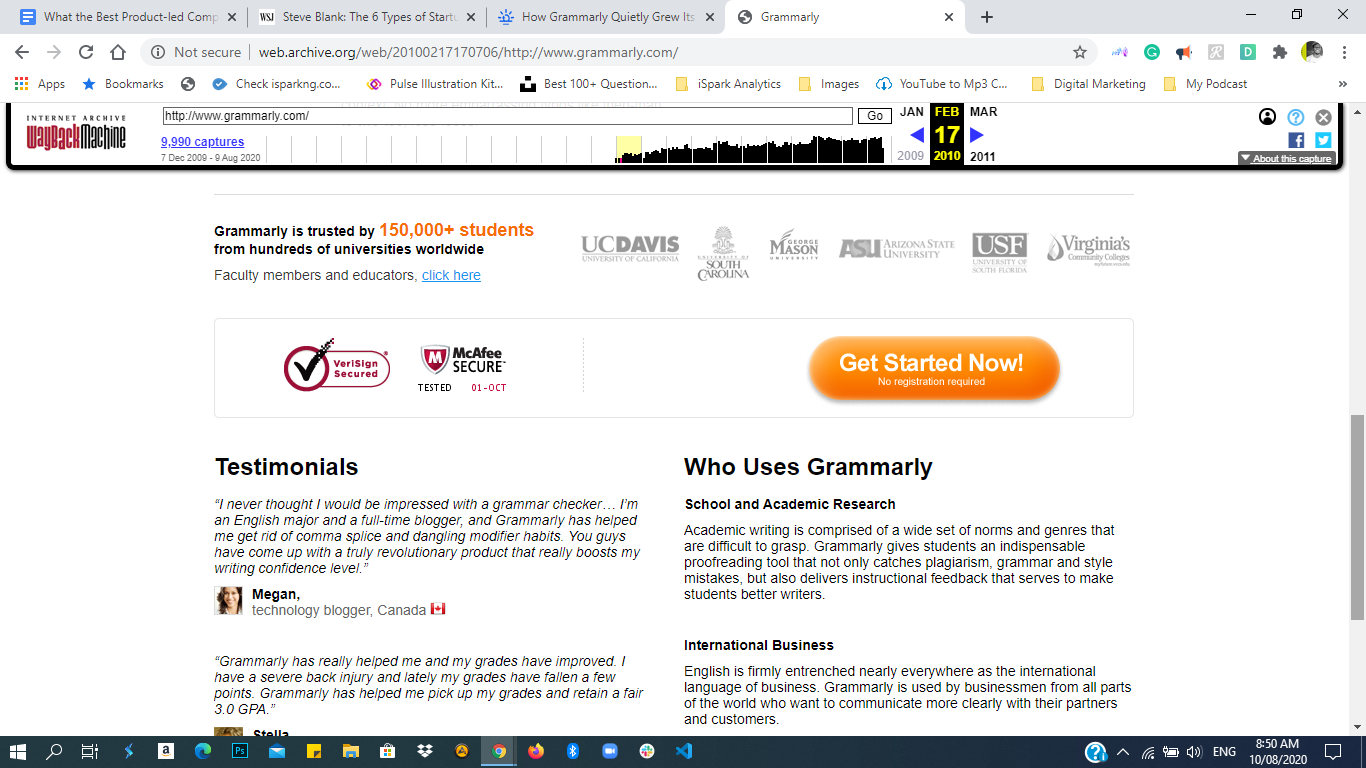Click the McAfee Secure badge
Screen dimensions: 1366x768
click(463, 368)
